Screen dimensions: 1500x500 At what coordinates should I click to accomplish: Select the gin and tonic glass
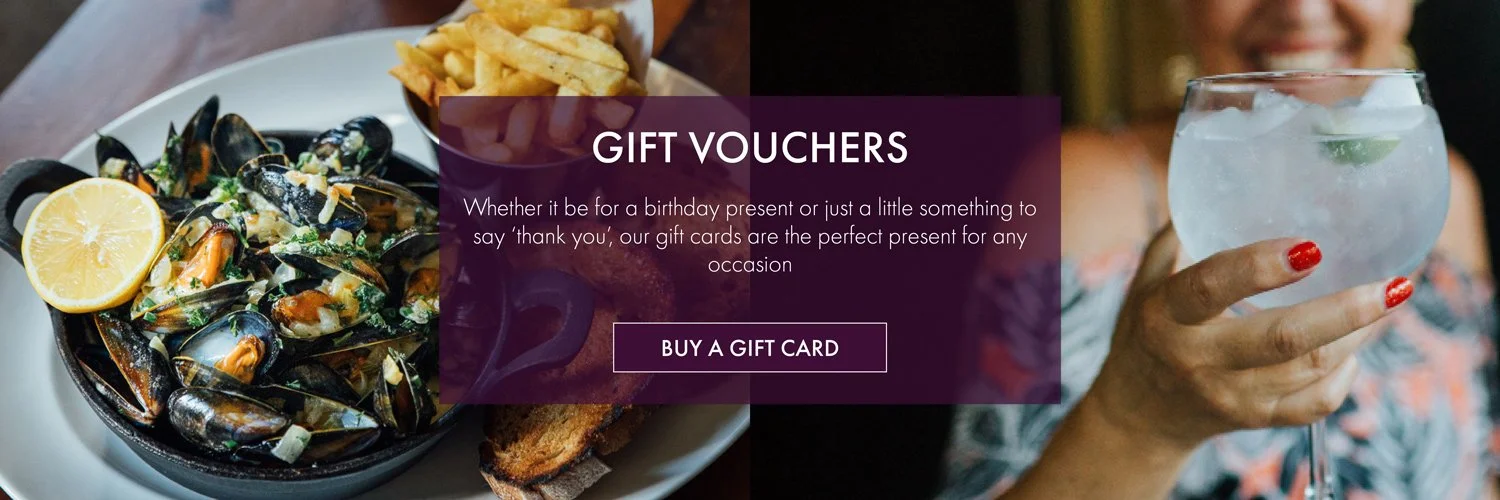coord(1310,190)
